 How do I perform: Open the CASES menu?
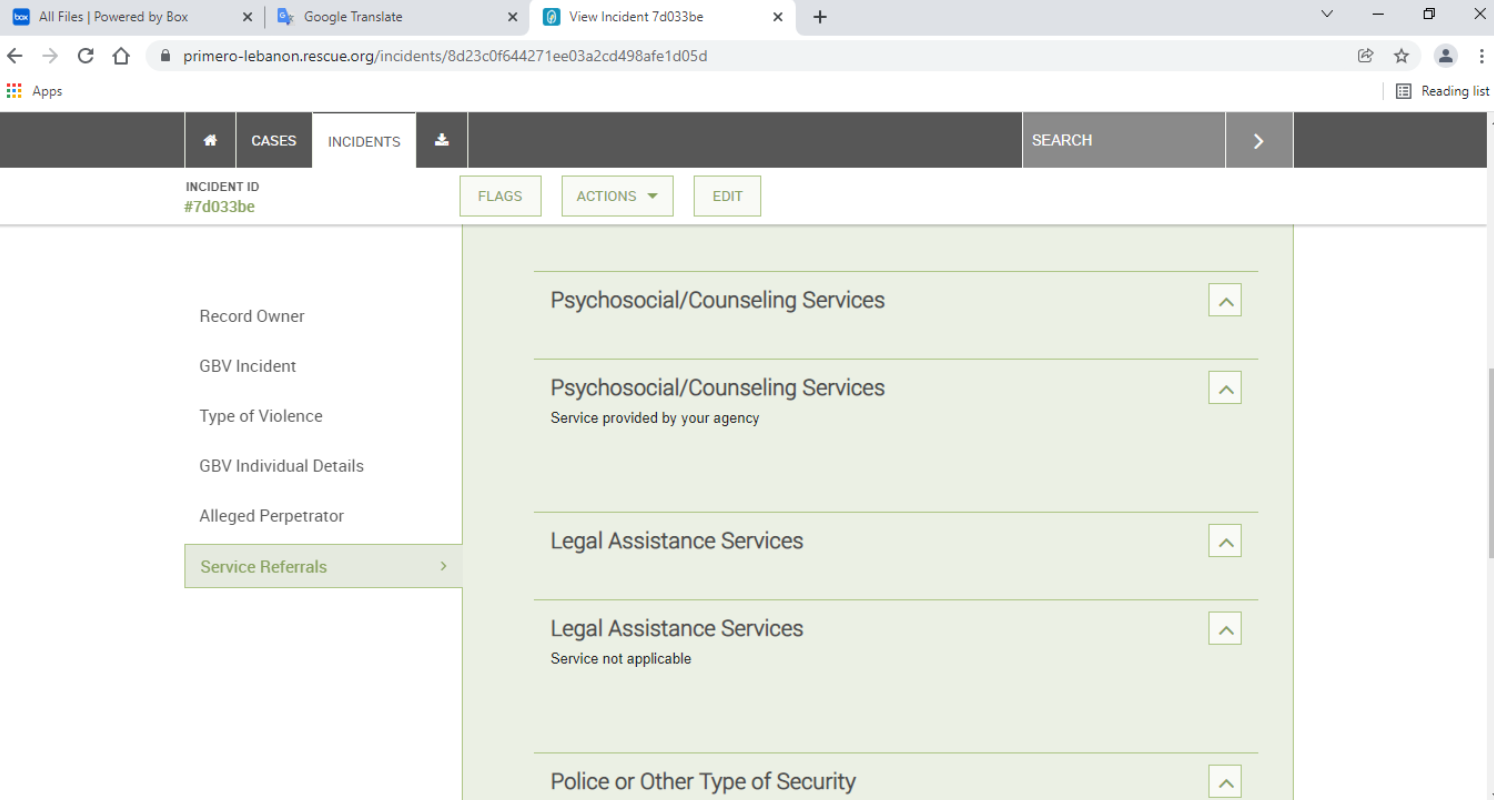point(274,140)
